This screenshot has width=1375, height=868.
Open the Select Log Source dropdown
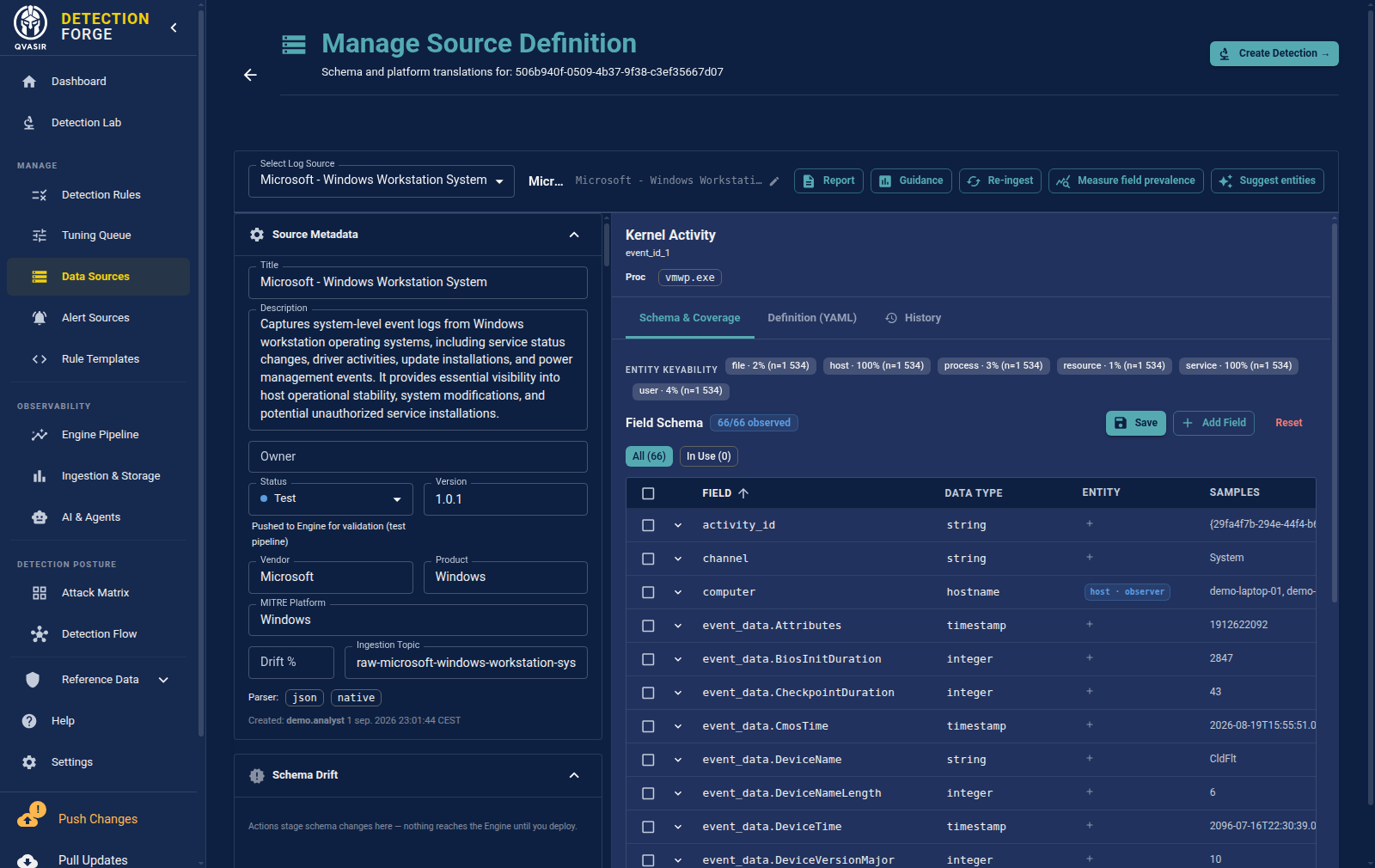click(382, 180)
